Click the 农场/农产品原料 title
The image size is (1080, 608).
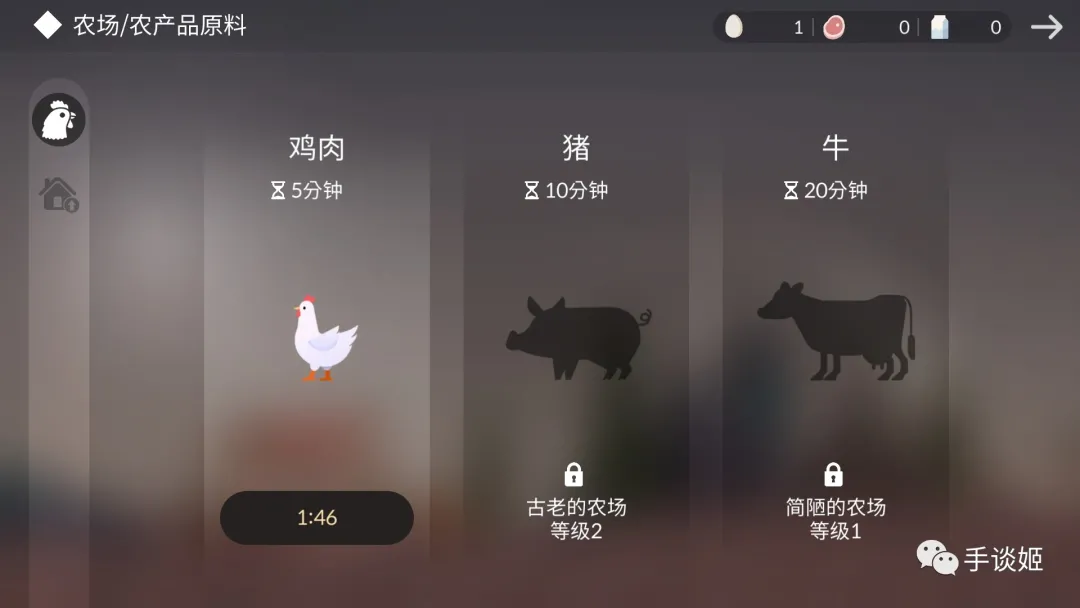click(x=160, y=25)
